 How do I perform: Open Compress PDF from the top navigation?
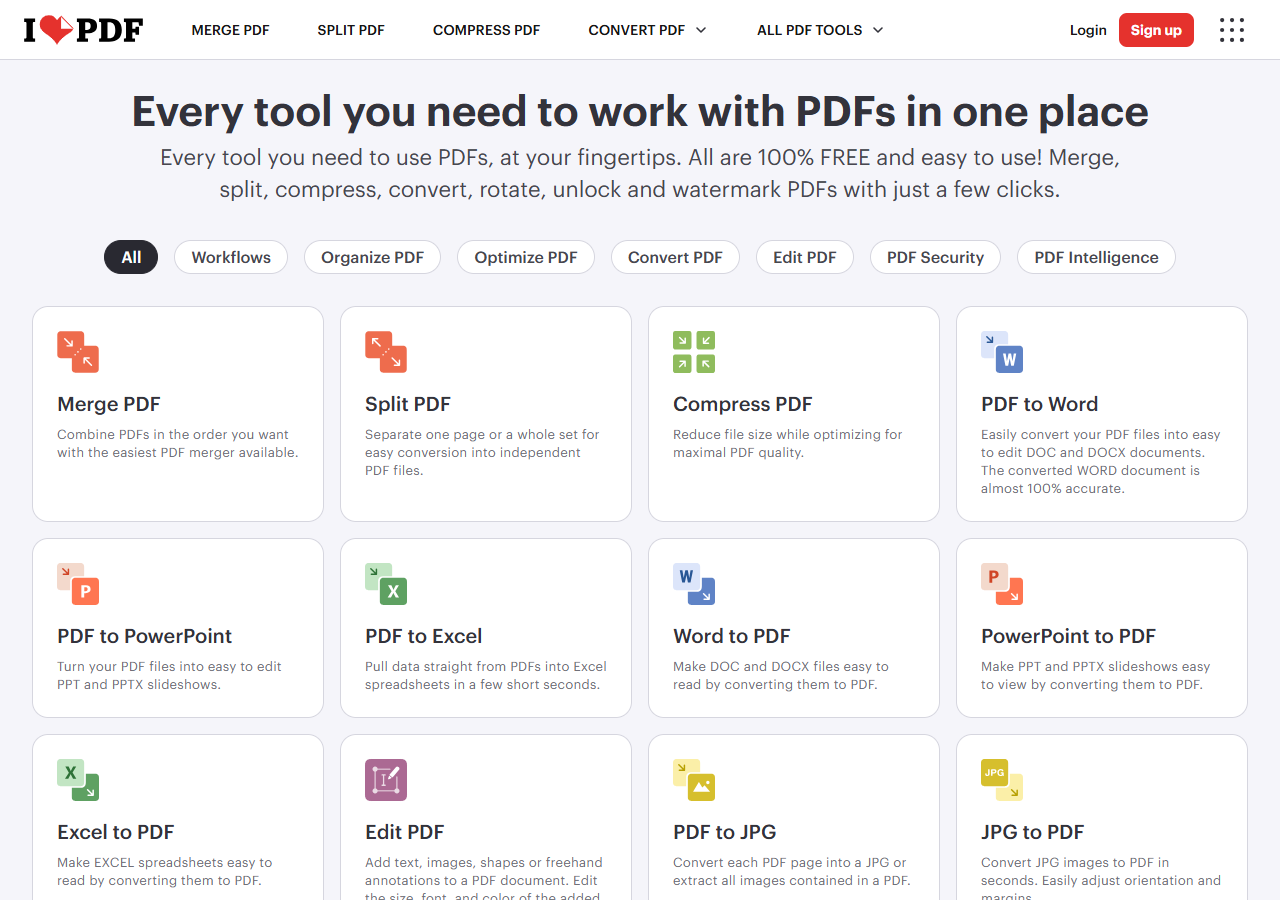[486, 30]
